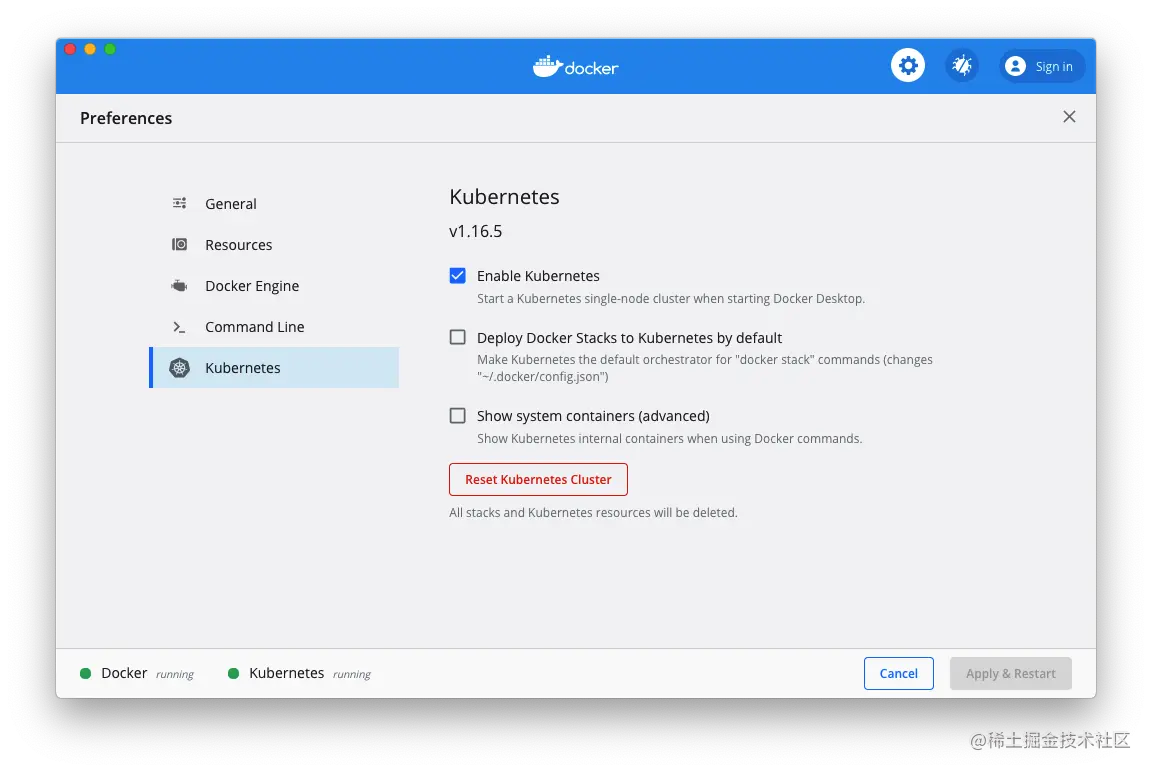Check Show system containers (advanced)
This screenshot has height=772, width=1152.
[458, 416]
